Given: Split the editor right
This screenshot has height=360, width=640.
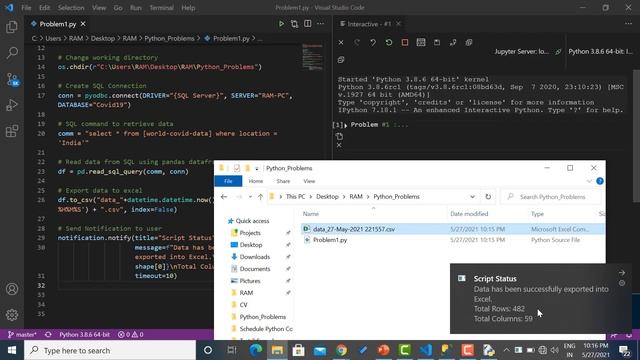Looking at the screenshot, I should point(307,24).
